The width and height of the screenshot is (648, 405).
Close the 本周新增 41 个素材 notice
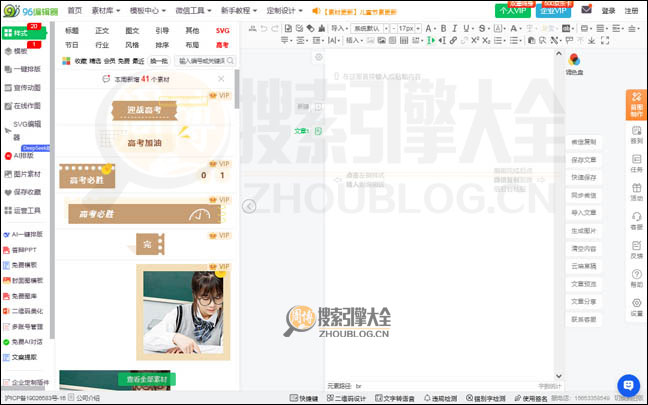tap(221, 79)
